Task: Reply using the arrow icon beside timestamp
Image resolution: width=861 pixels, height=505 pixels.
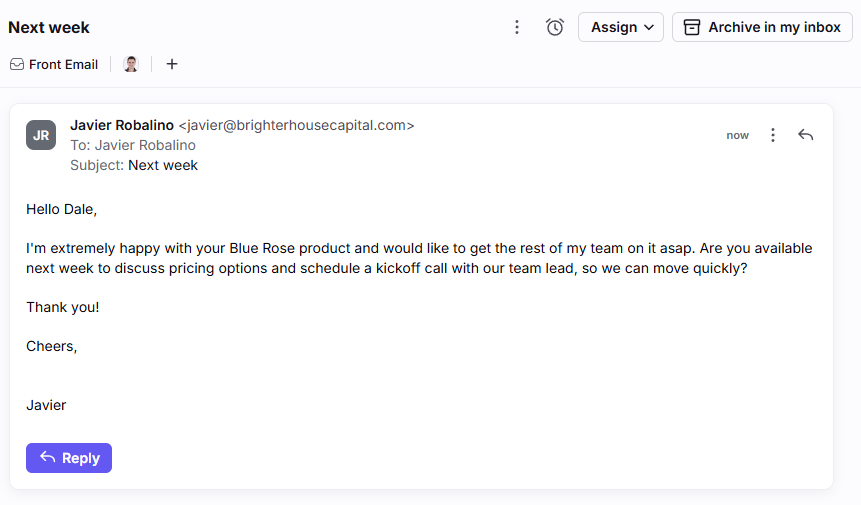Action: tap(806, 135)
